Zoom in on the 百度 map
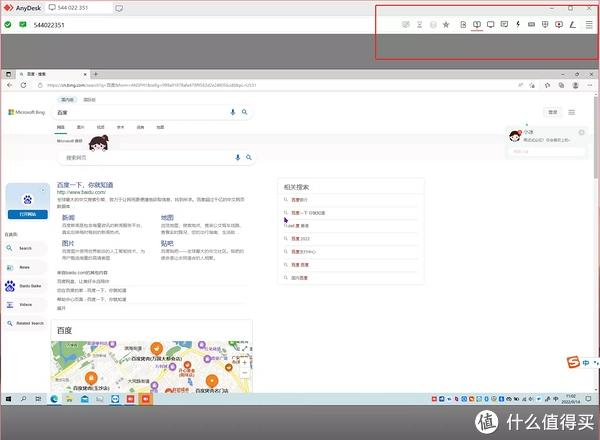This screenshot has width=600, height=440. [x=245, y=362]
